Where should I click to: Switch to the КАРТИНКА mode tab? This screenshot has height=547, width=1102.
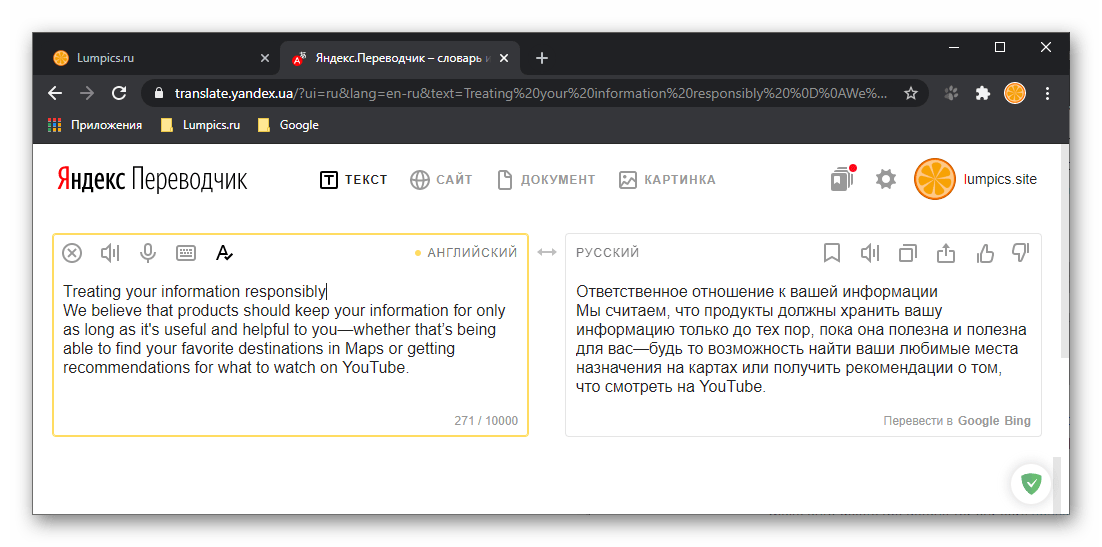click(x=667, y=180)
